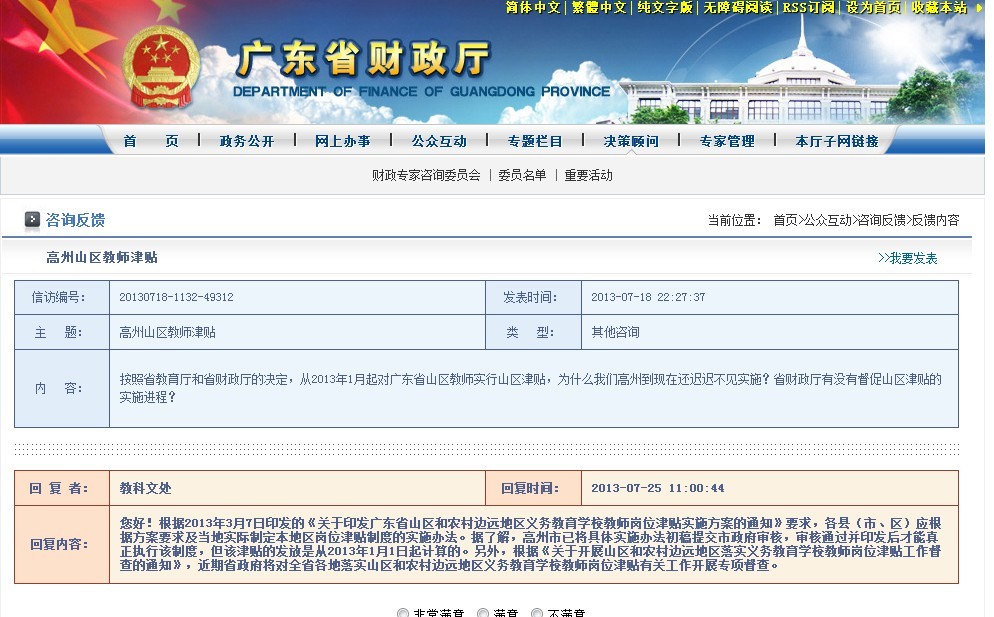Select the 满意 radio button

[x=483, y=613]
